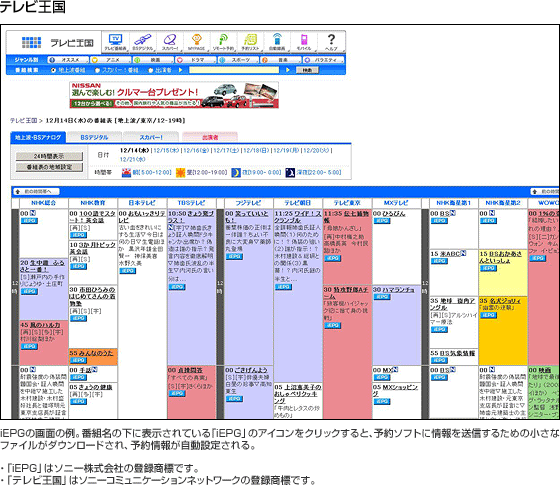Switch to 地上波・BSアナログ tab

(38, 138)
